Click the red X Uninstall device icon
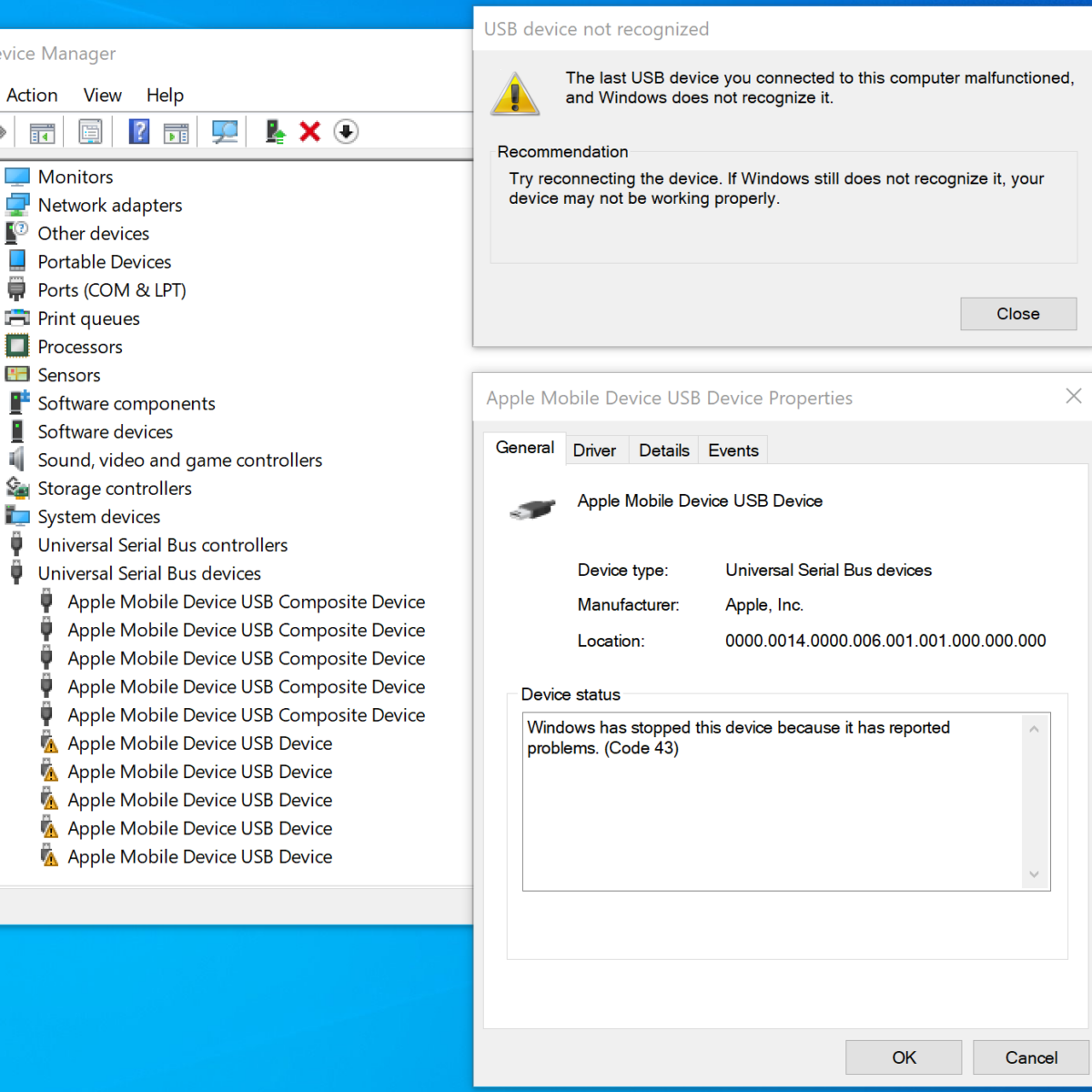This screenshot has height=1092, width=1092. 310,132
